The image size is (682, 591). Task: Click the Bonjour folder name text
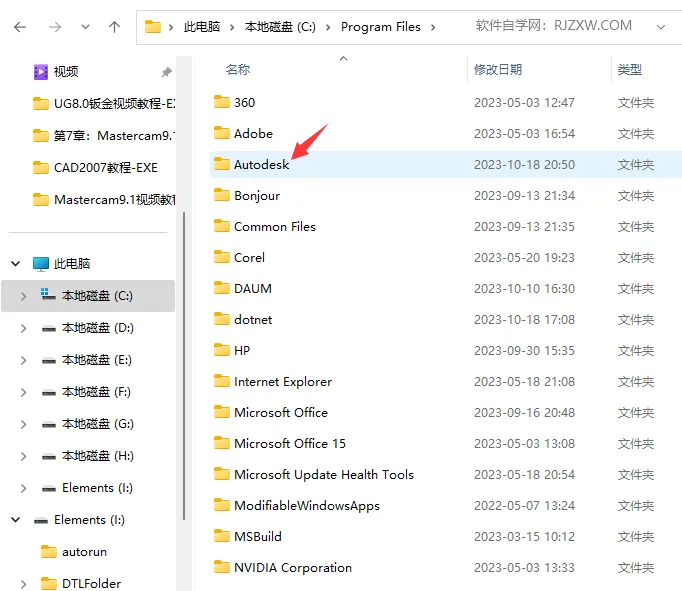click(257, 196)
